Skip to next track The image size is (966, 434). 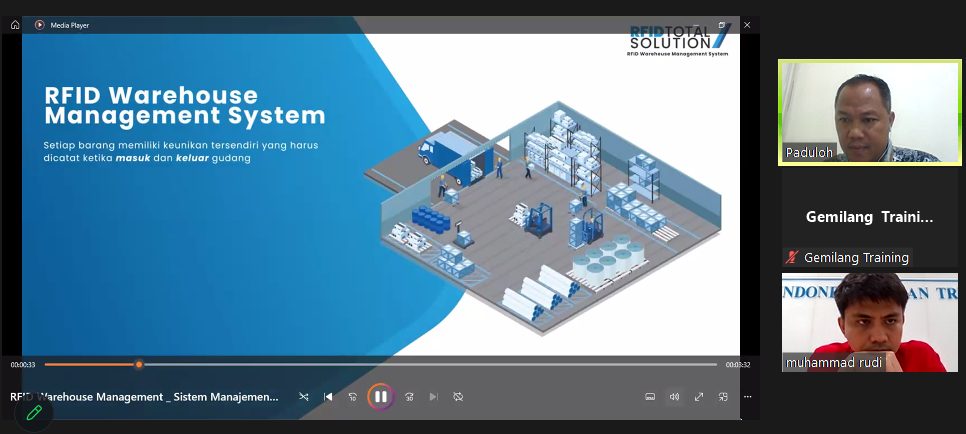click(x=433, y=397)
